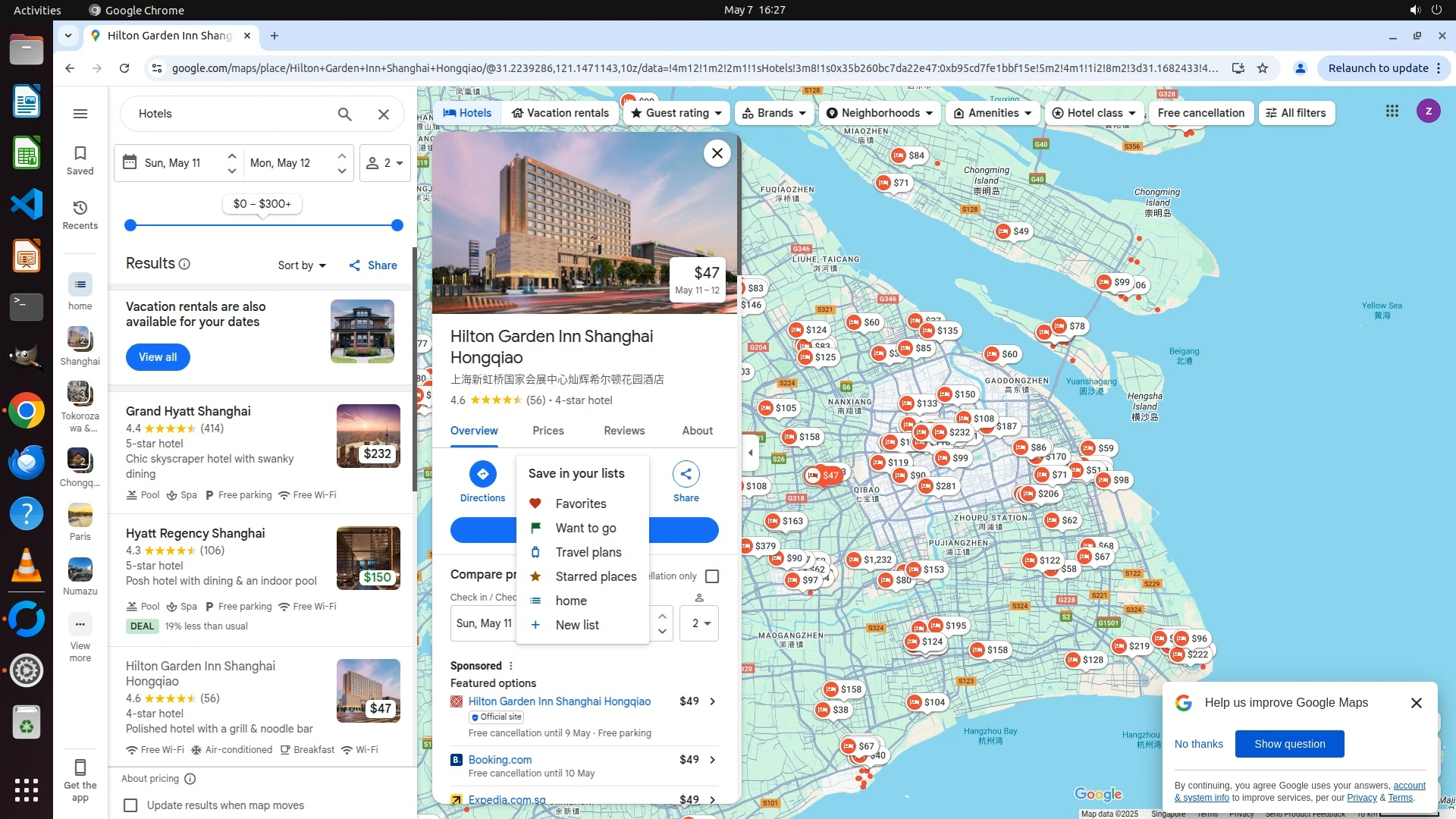The image size is (1456, 819).
Task: Open the Saved places sidebar icon
Action: coord(80,159)
